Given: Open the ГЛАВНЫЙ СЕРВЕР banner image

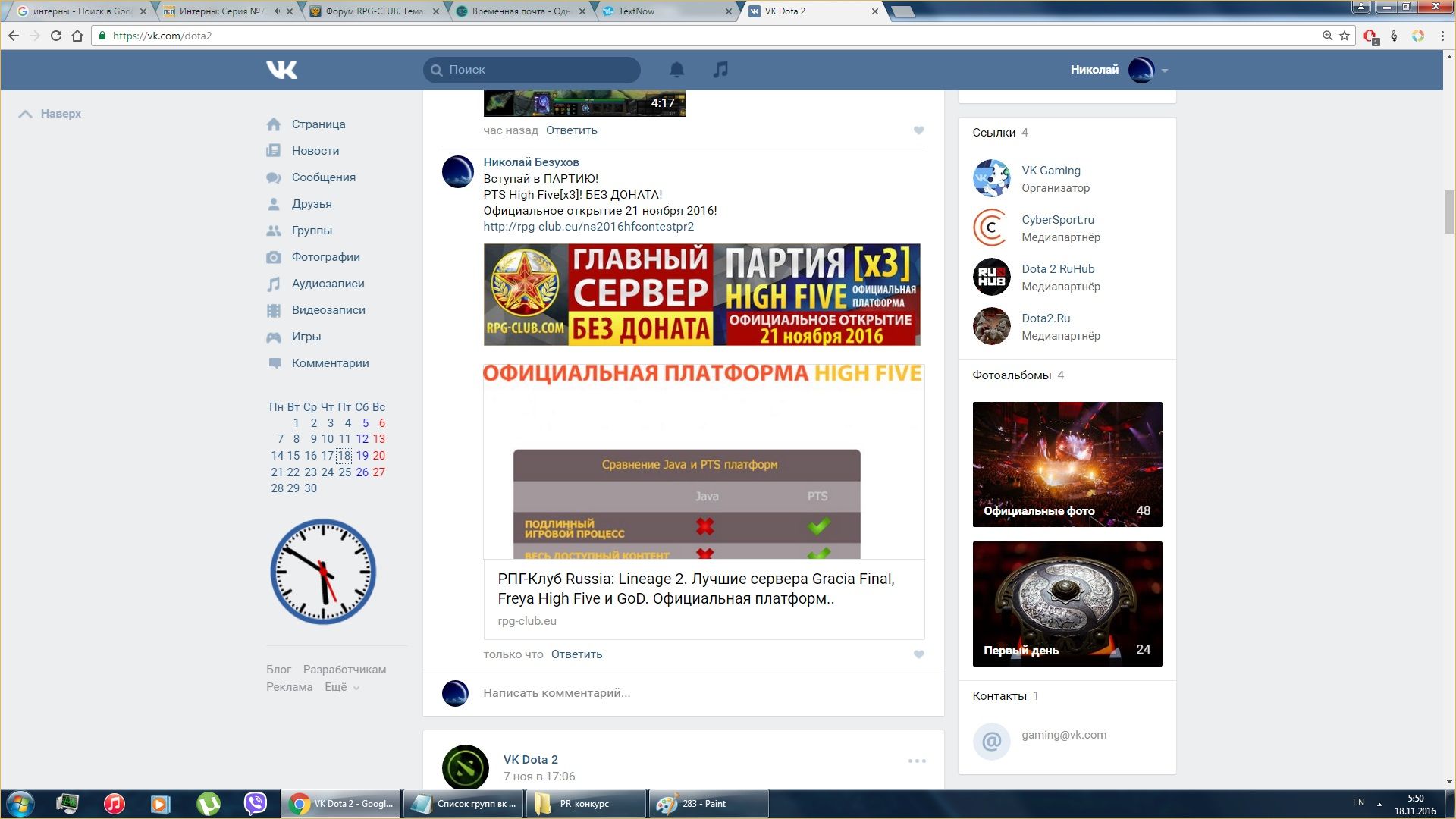Looking at the screenshot, I should pyautogui.click(x=701, y=294).
